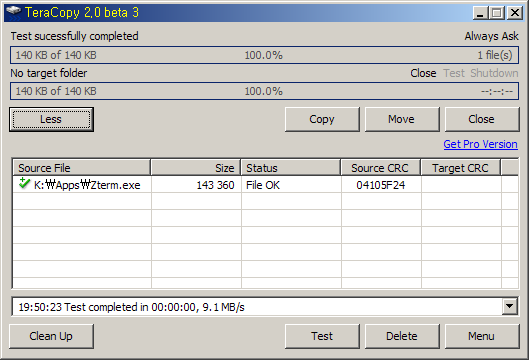This screenshot has width=529, height=360.
Task: Click the second progress bar with time remaining
Action: click(264, 91)
